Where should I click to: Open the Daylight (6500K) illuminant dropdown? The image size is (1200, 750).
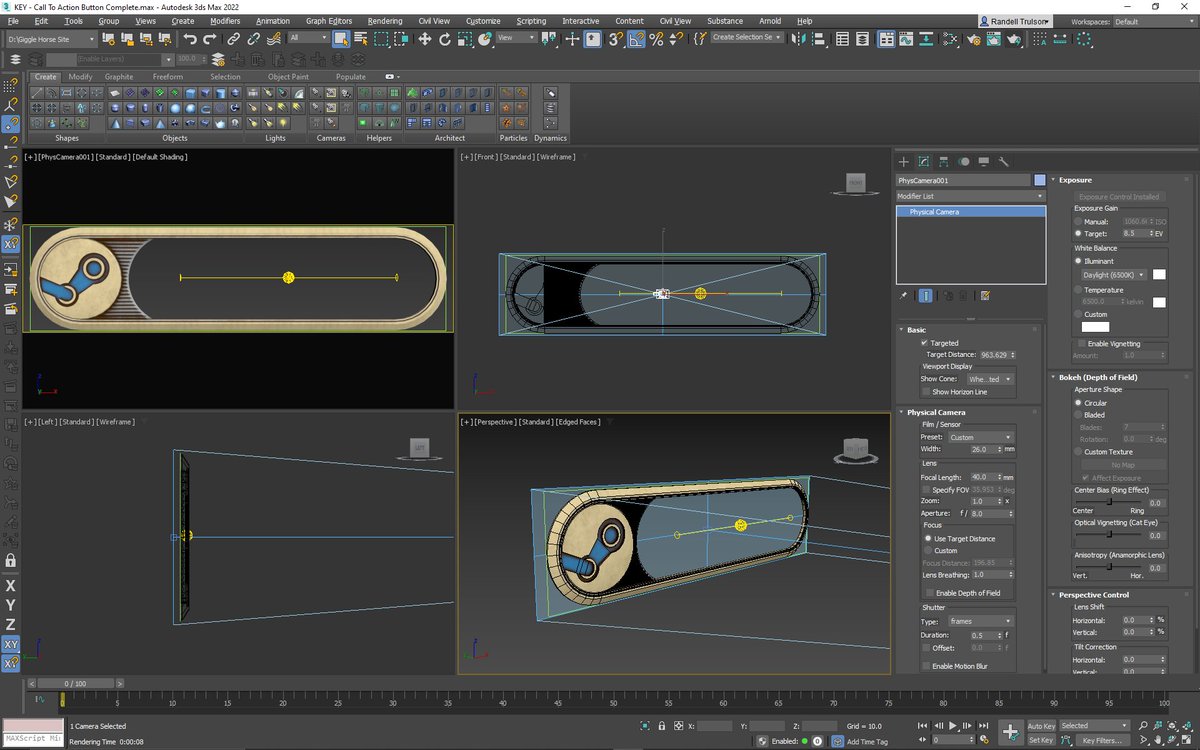(x=1114, y=274)
